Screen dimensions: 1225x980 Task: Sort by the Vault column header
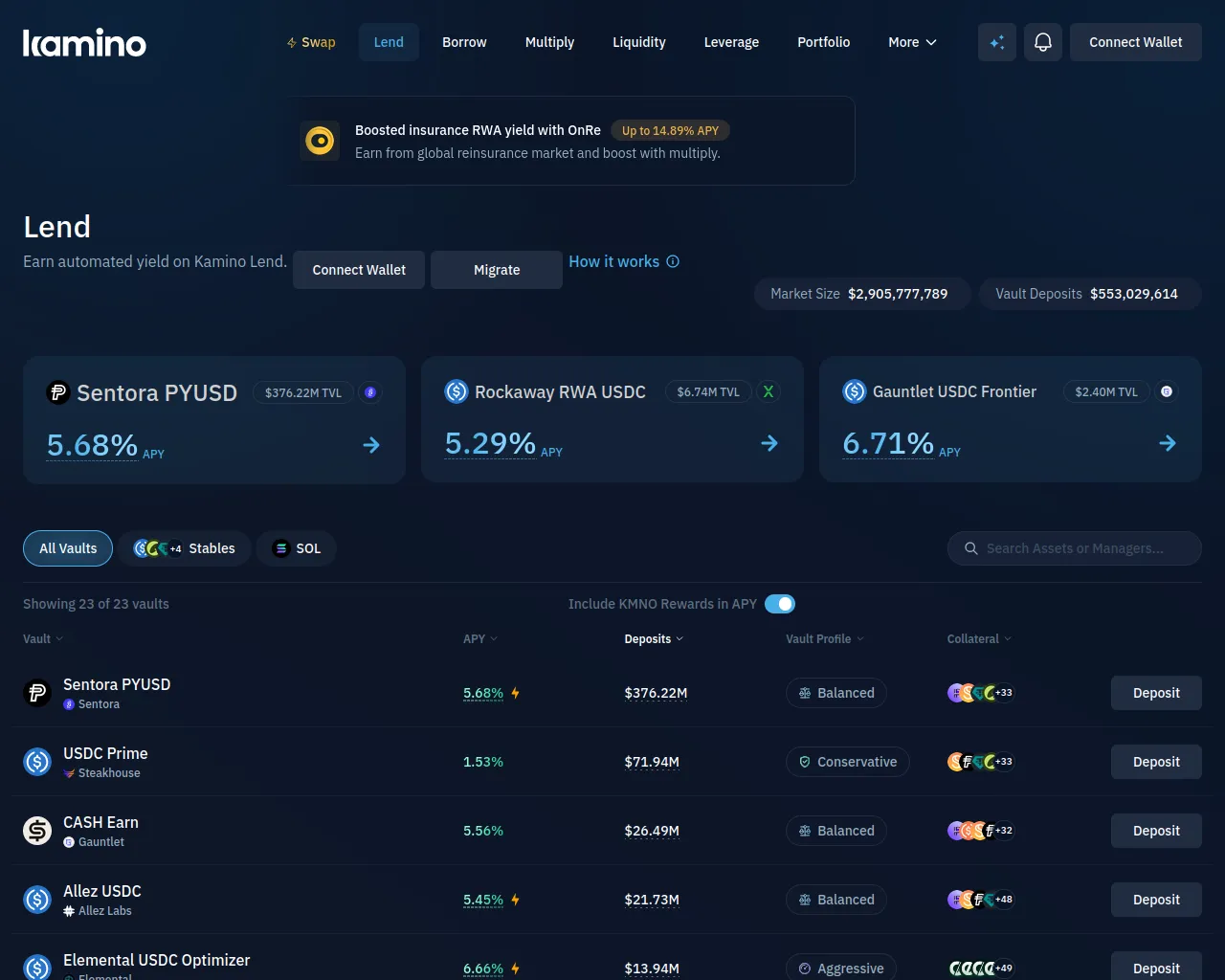point(43,638)
